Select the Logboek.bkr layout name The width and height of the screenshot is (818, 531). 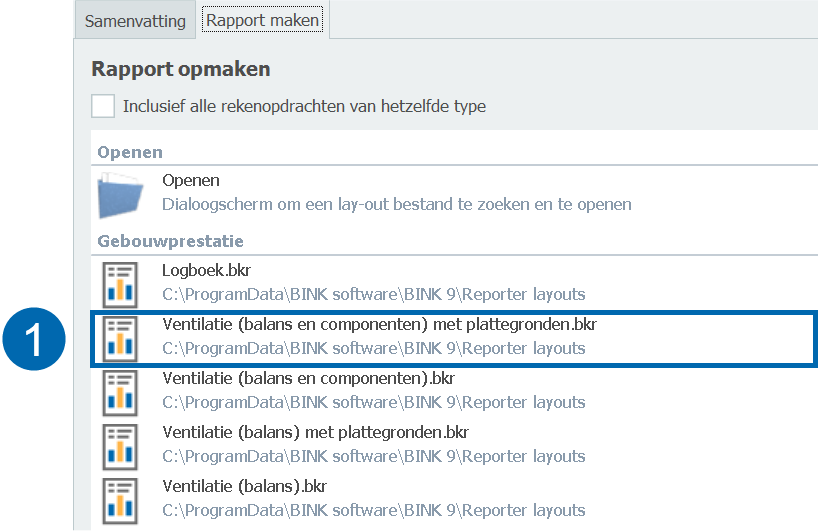[x=207, y=270]
